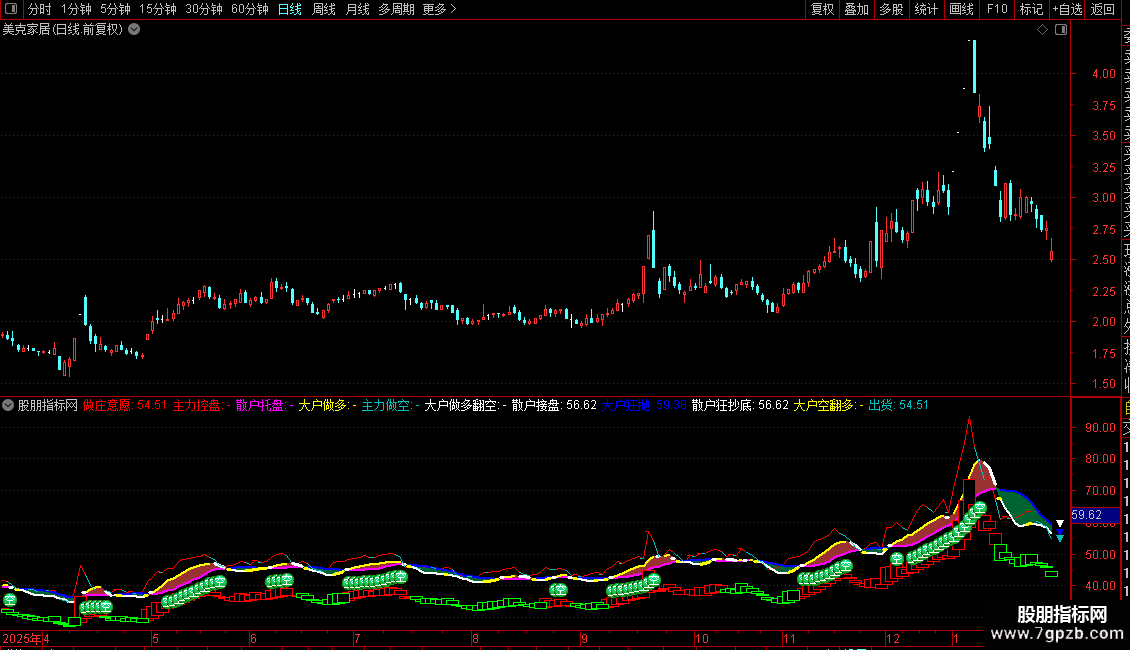
Task: Click the 主力控盘 indicator label
Action: click(201, 405)
